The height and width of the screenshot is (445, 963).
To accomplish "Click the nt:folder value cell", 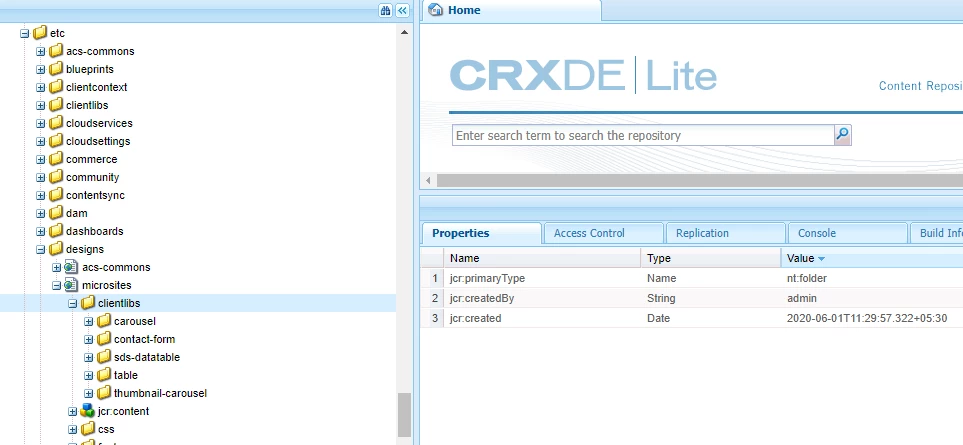I will click(871, 278).
